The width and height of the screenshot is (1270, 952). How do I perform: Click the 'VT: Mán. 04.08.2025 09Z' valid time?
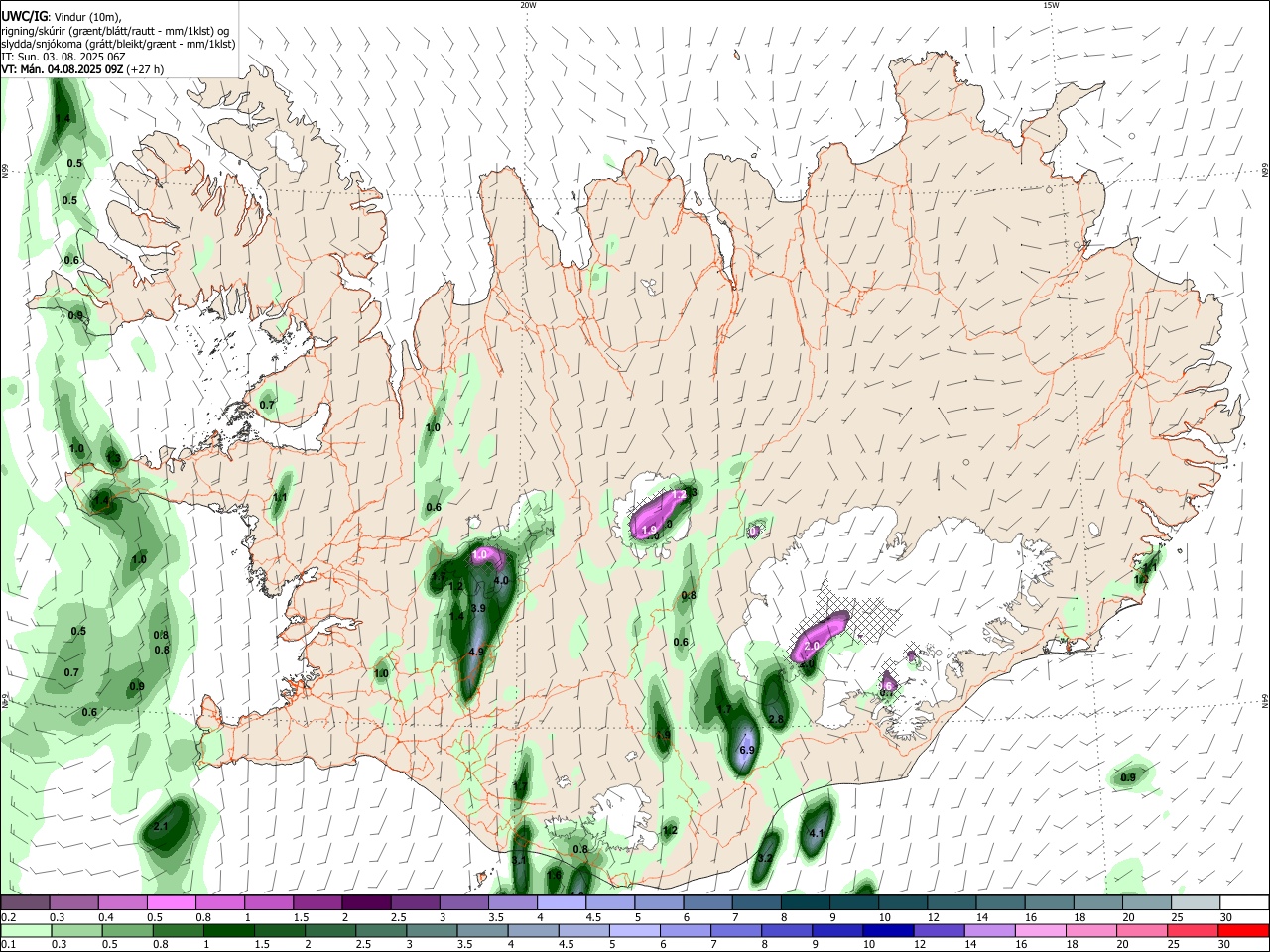tap(63, 70)
